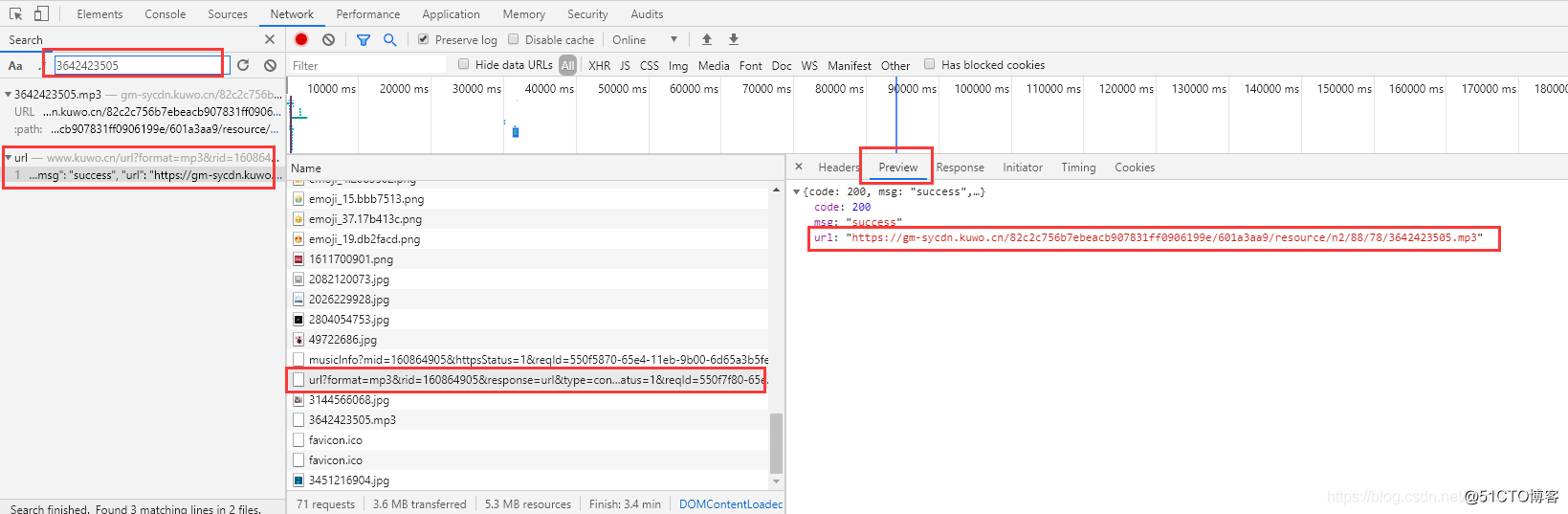
Task: Filter requests by JS type
Action: 625,65
